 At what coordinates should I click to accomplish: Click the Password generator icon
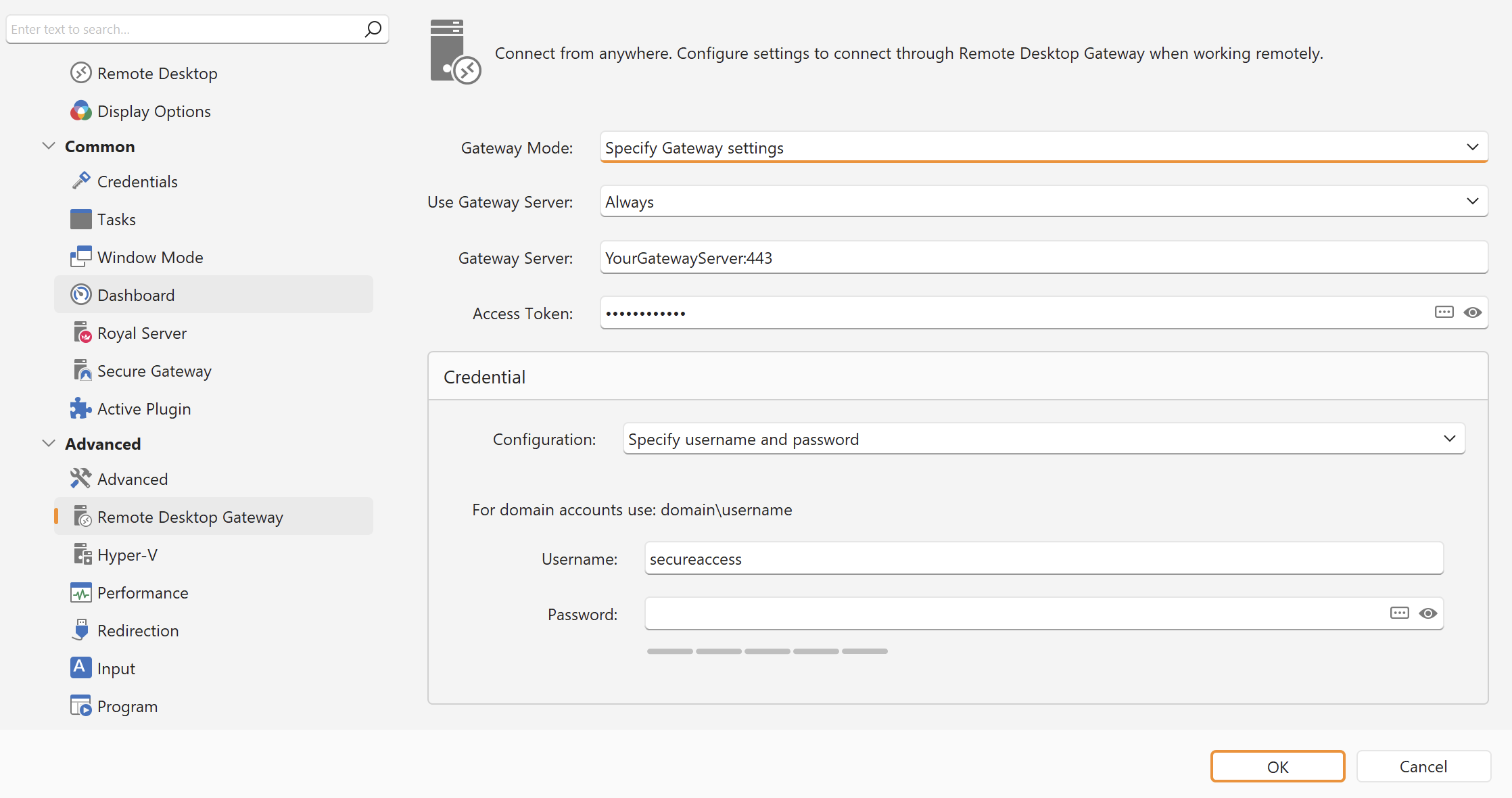tap(1399, 613)
